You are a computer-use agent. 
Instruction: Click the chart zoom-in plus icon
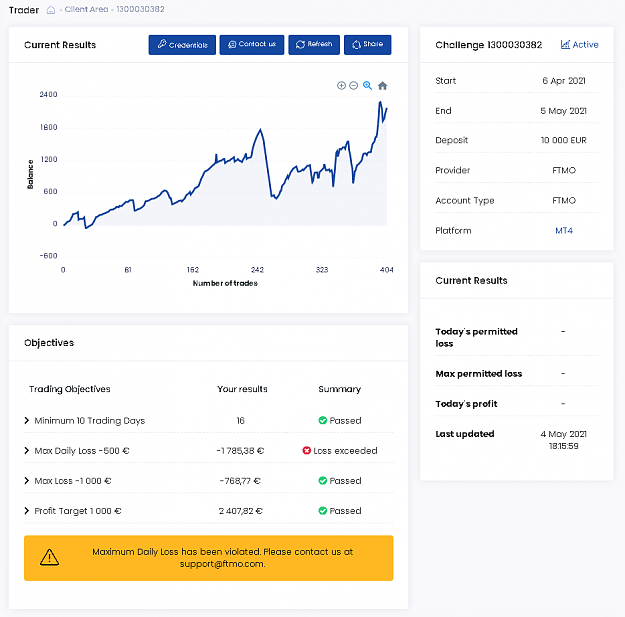tap(341, 85)
